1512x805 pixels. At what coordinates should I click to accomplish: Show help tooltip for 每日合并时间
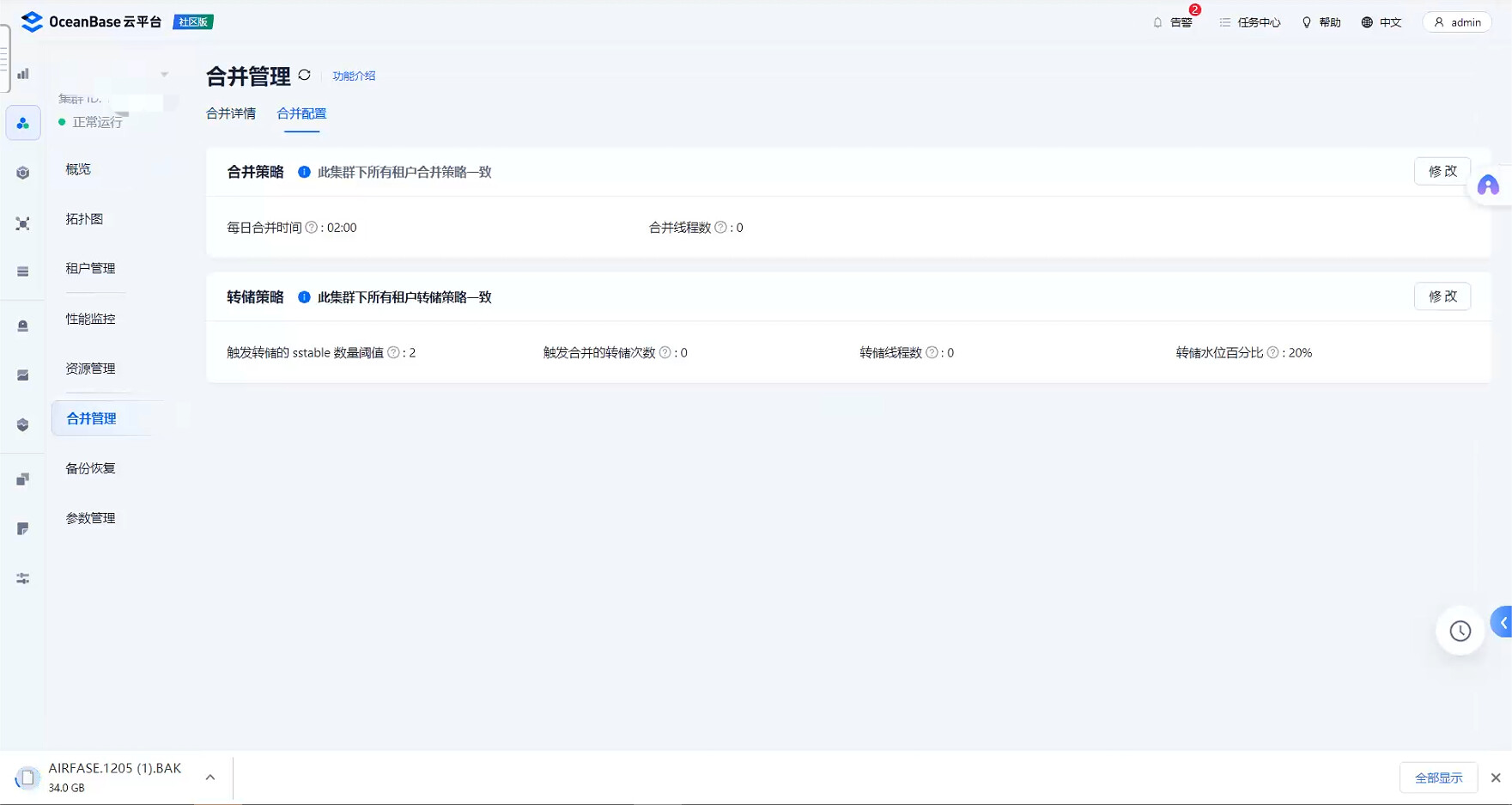click(x=312, y=228)
